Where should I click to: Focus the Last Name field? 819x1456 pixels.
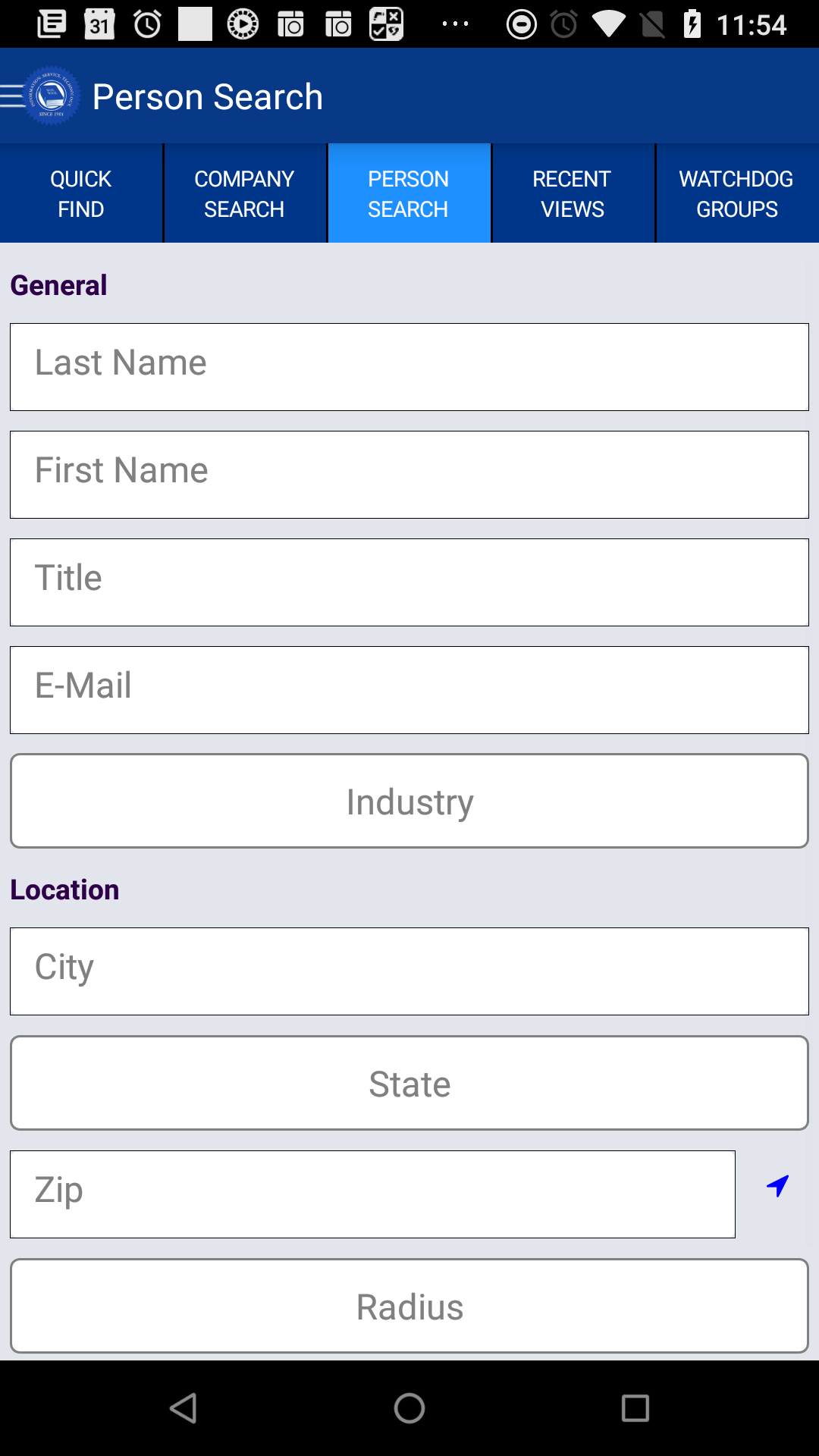pyautogui.click(x=409, y=367)
